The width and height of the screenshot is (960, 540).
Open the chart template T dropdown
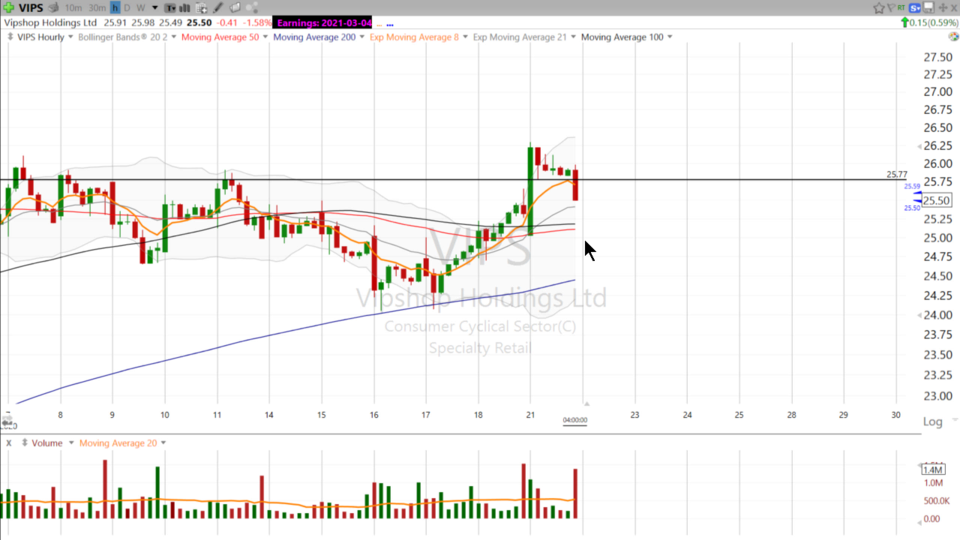(170, 8)
